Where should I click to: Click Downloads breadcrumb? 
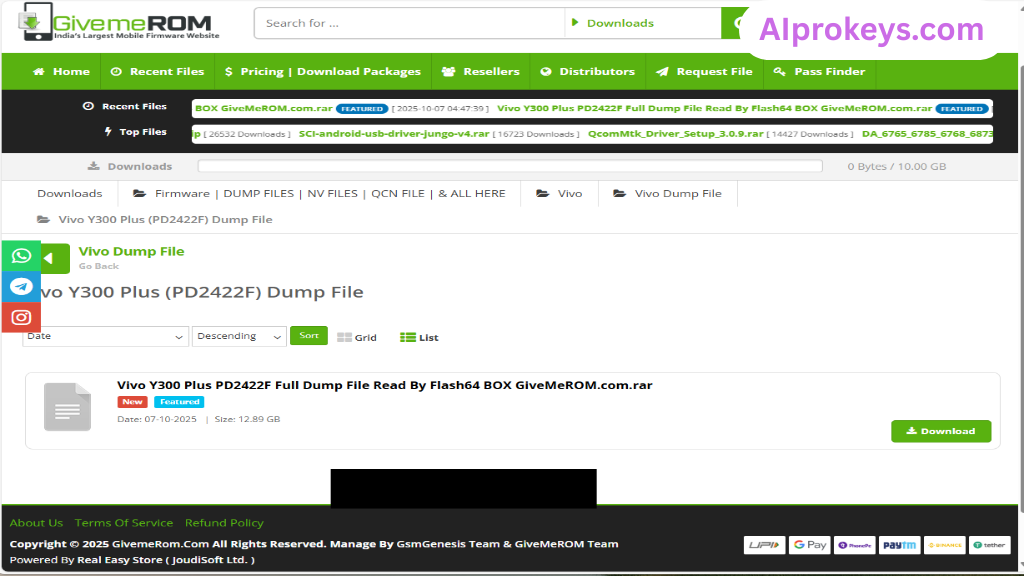tap(70, 193)
